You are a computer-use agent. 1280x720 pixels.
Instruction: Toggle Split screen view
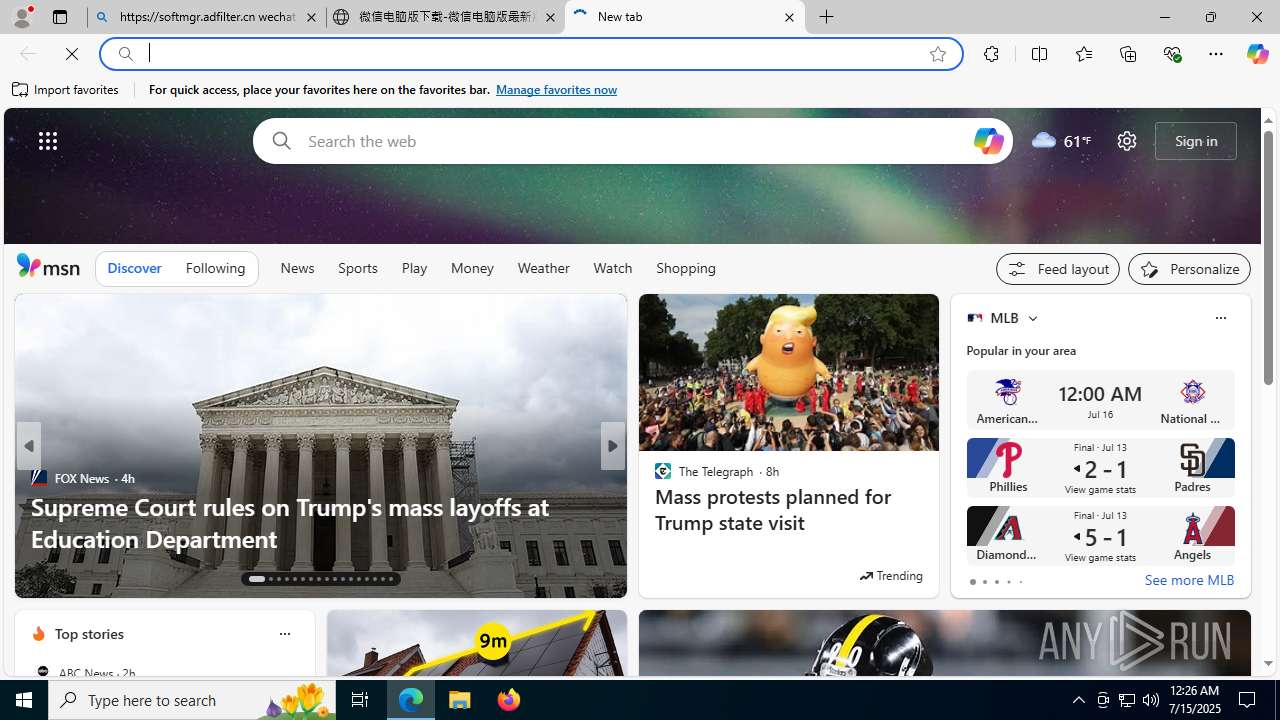pyautogui.click(x=1039, y=54)
